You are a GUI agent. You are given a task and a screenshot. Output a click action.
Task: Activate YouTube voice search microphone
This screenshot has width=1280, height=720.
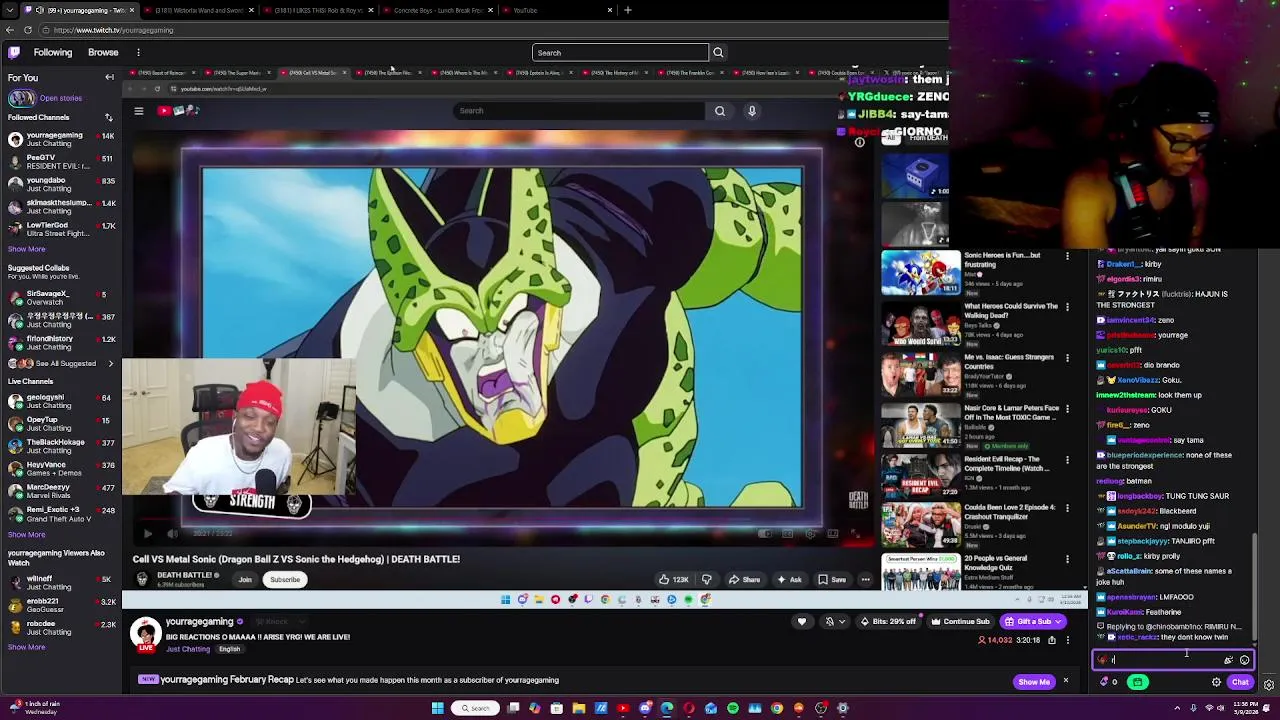coord(752,111)
